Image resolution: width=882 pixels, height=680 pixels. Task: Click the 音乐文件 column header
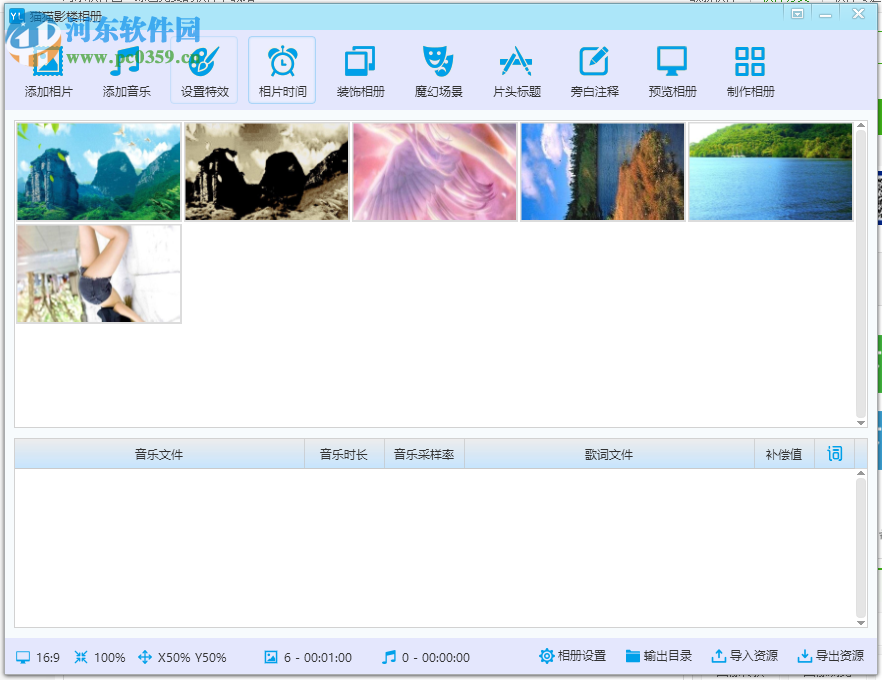click(x=159, y=454)
